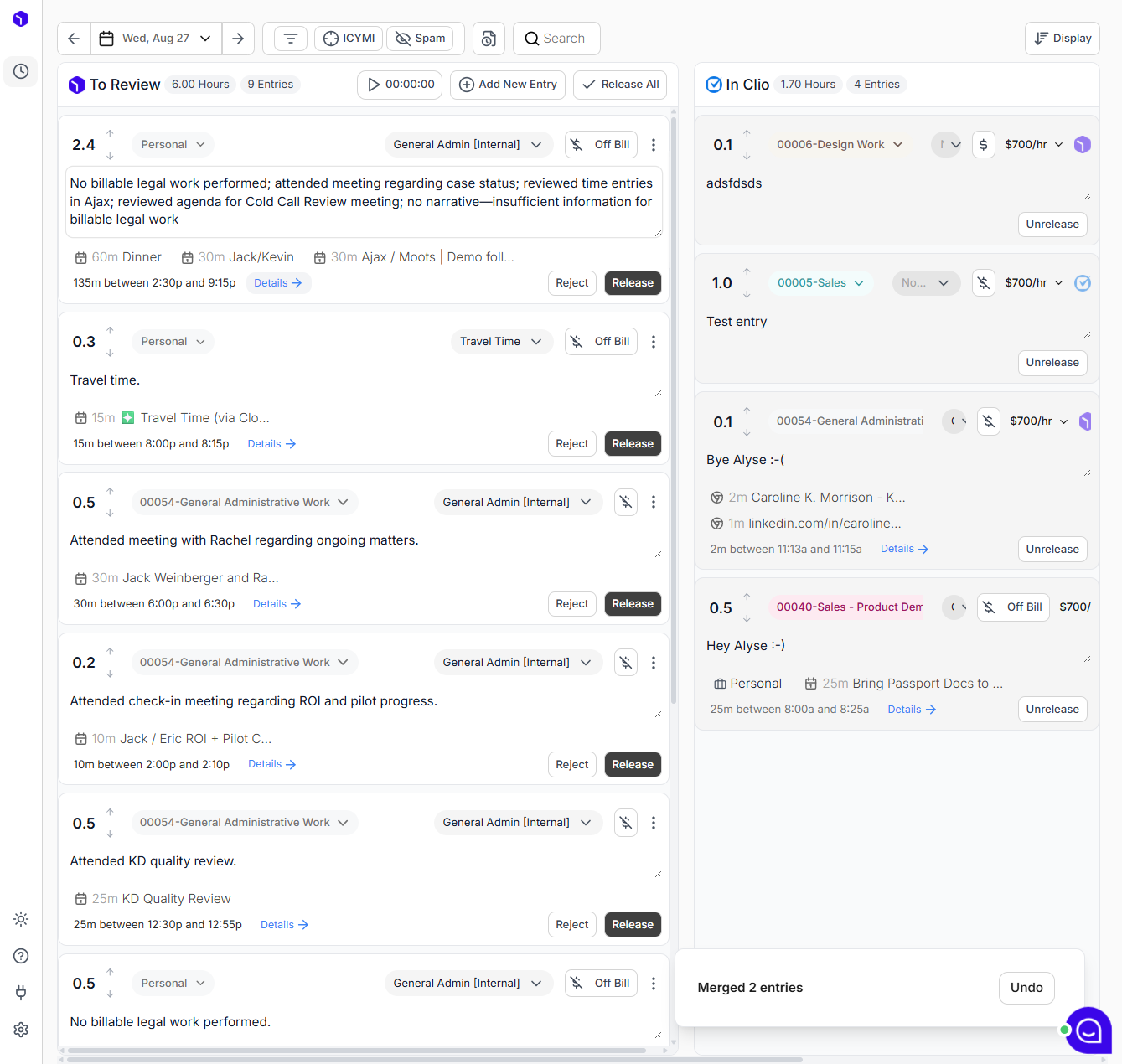Open three-dot menu on Travel Time entry
This screenshot has width=1122, height=1064.
pos(654,342)
